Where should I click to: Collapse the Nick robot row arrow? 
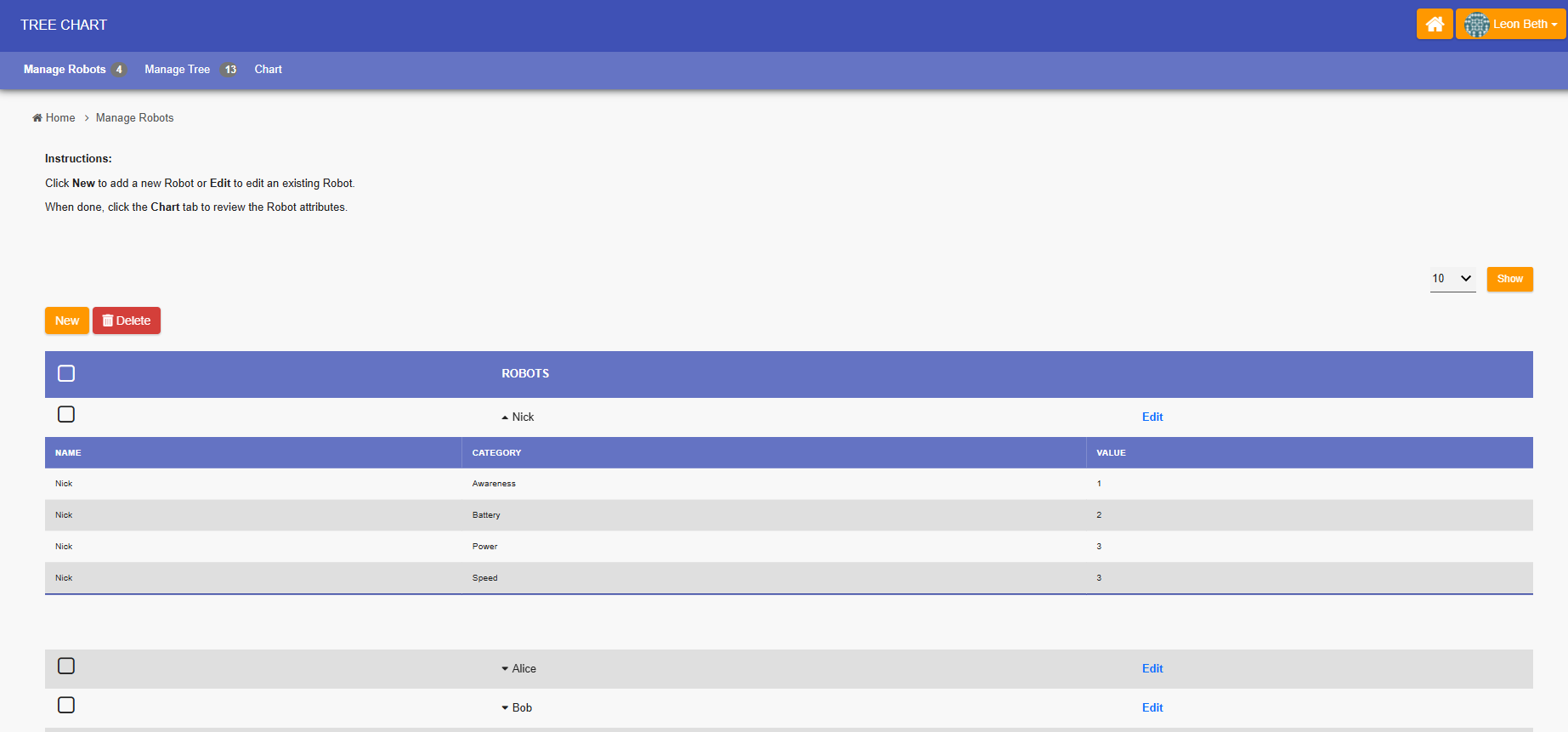click(505, 417)
